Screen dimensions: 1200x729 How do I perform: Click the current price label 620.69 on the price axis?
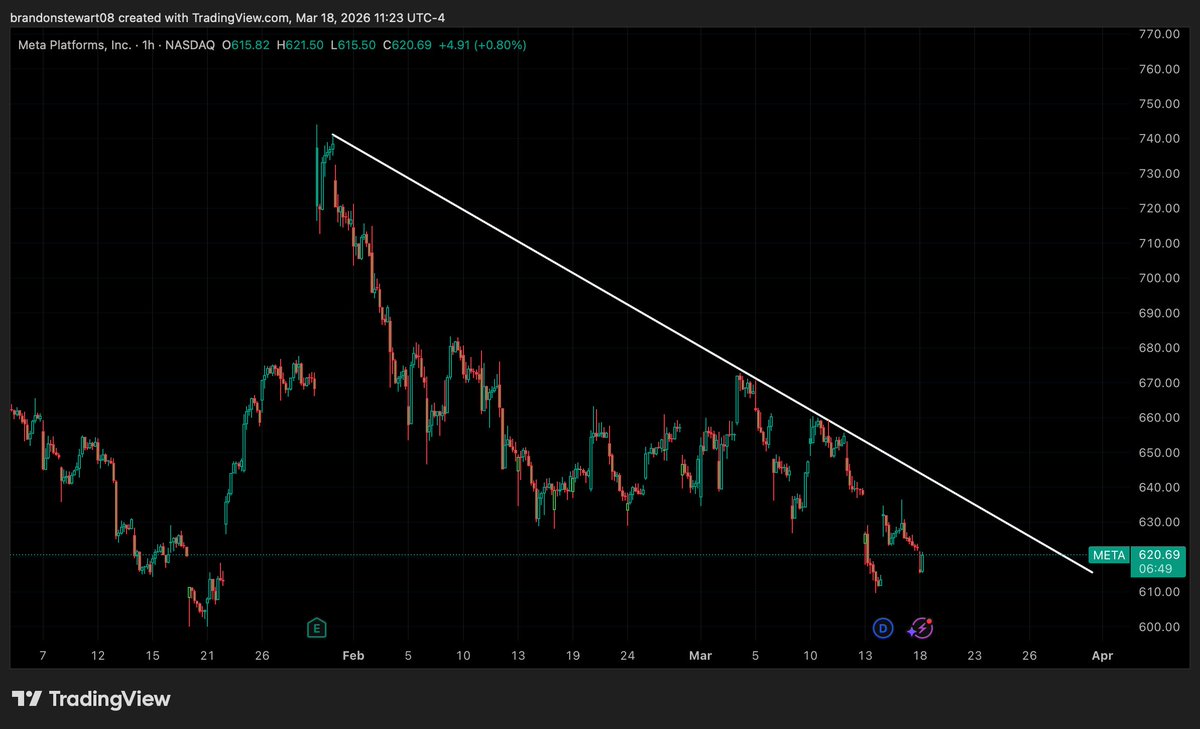(1157, 555)
